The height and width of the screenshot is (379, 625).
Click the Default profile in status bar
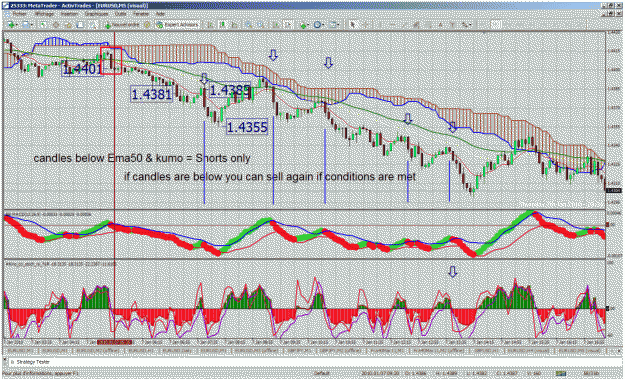pyautogui.click(x=322, y=373)
